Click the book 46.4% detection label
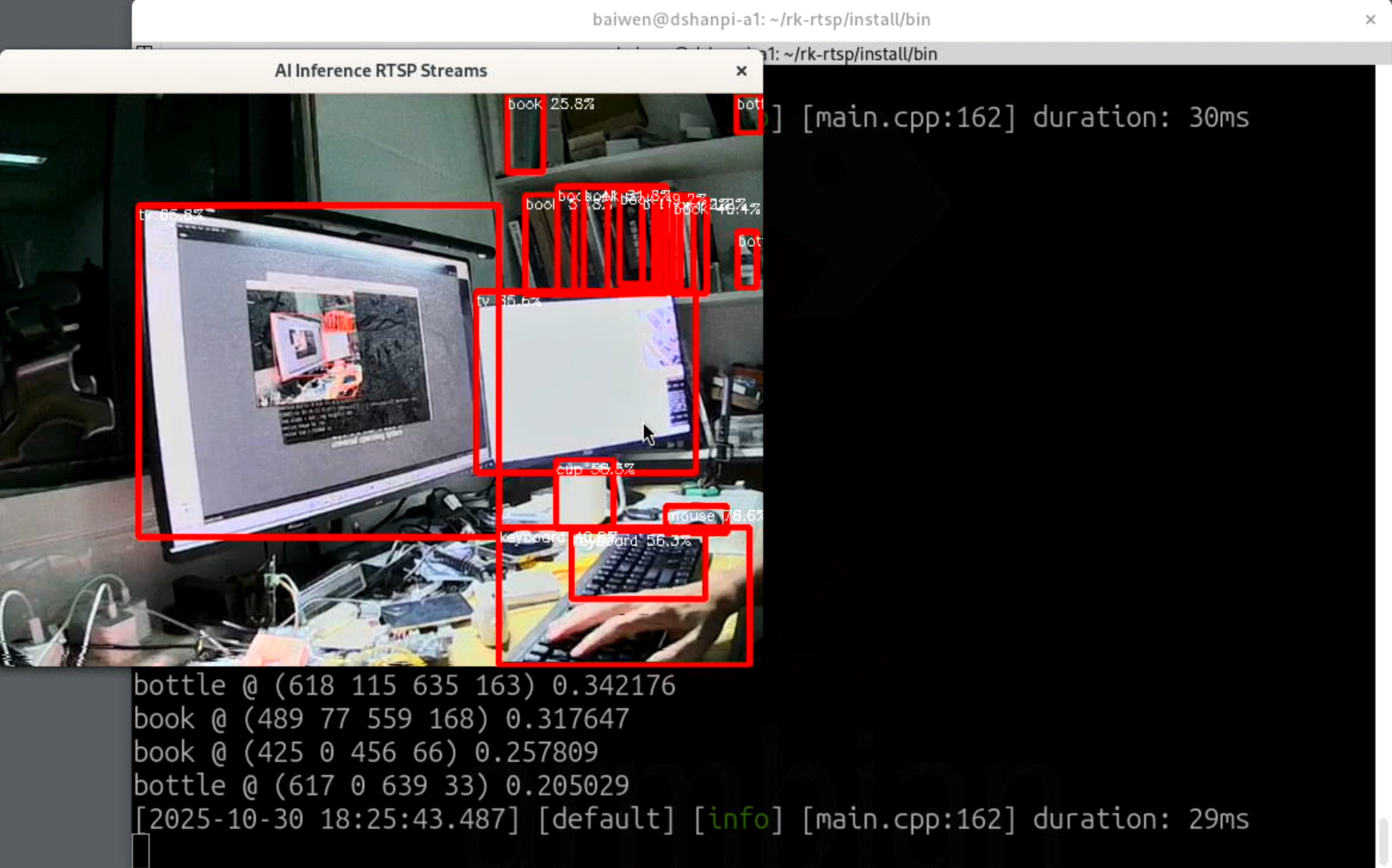The width and height of the screenshot is (1392, 868). [x=715, y=210]
